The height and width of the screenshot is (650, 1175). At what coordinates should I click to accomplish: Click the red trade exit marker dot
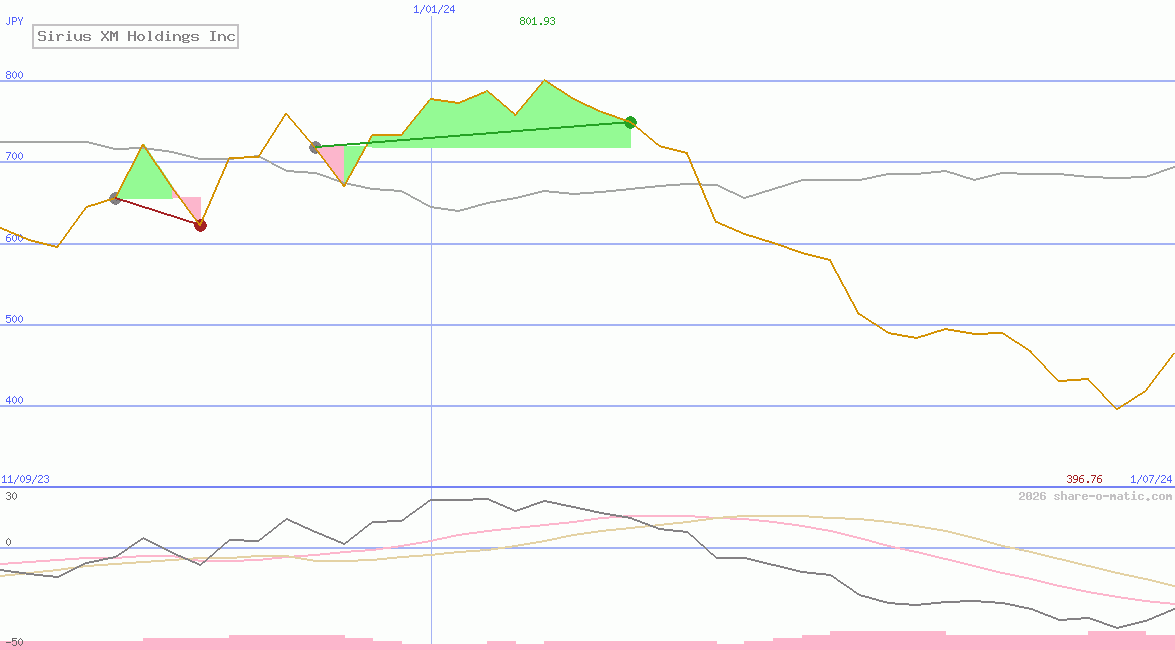pos(200,225)
